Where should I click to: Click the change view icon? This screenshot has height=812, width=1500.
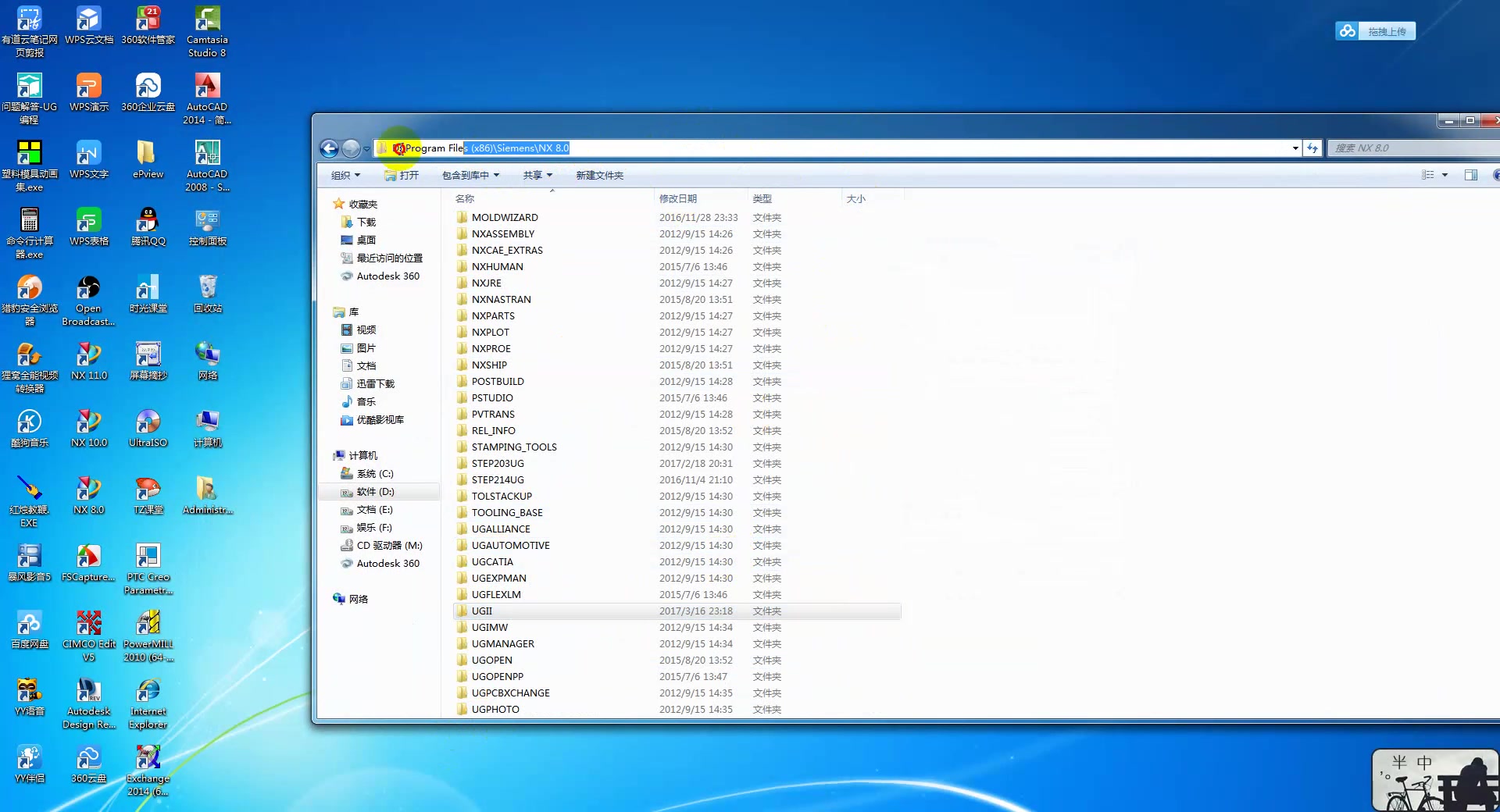[x=1428, y=175]
